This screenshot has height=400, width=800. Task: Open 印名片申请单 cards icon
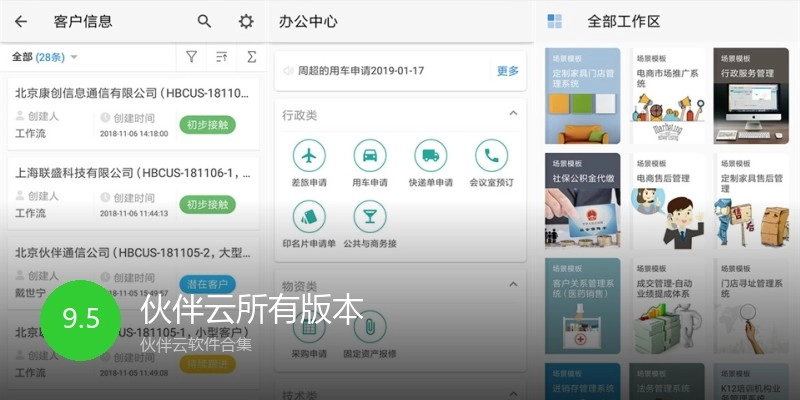(x=309, y=217)
